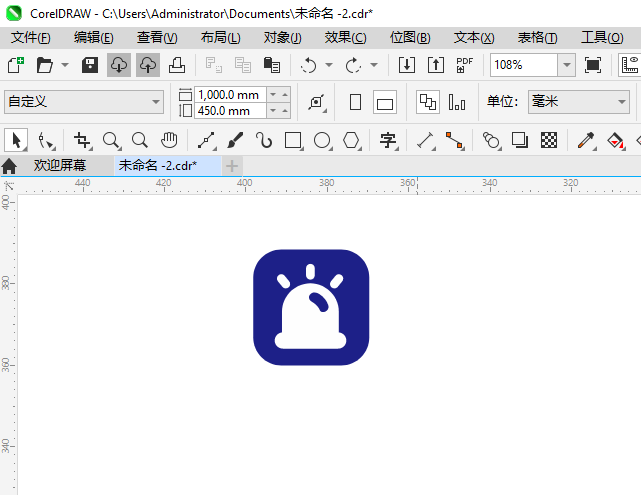Select the Color Eyedropper tool
The image size is (641, 495).
tap(586, 141)
